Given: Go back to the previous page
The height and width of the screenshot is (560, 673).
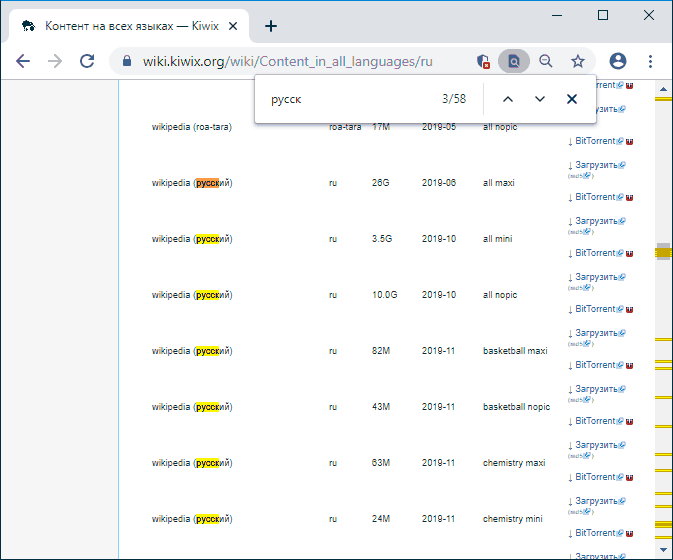Looking at the screenshot, I should tap(23, 61).
